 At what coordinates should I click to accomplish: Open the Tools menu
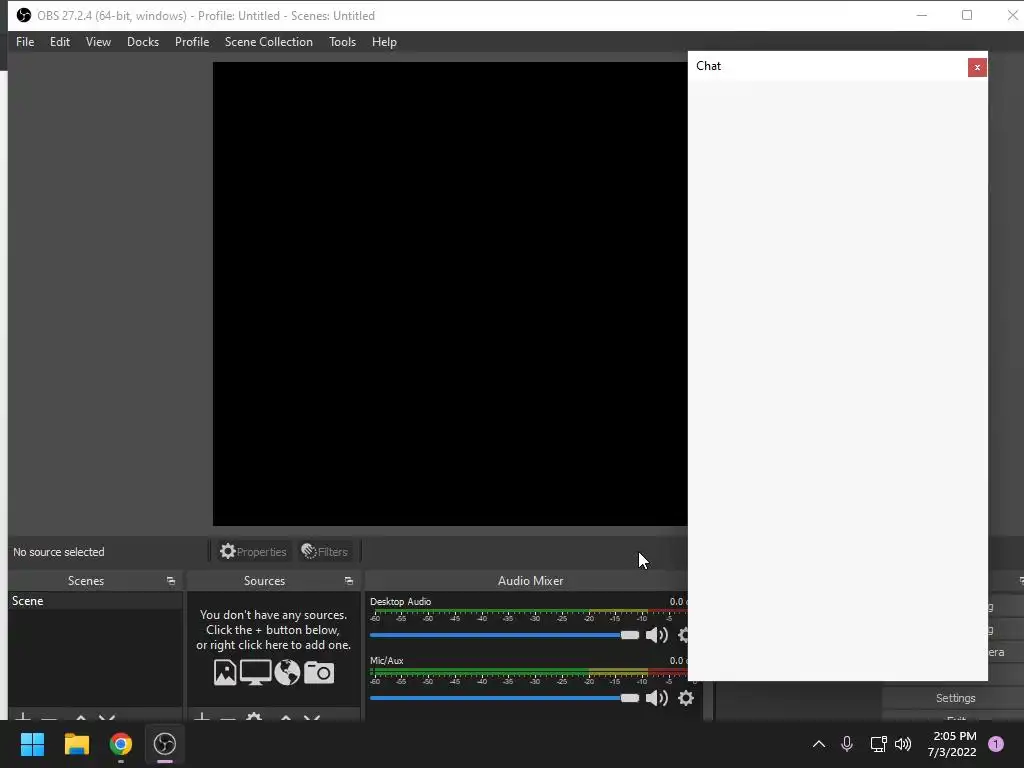coord(342,42)
